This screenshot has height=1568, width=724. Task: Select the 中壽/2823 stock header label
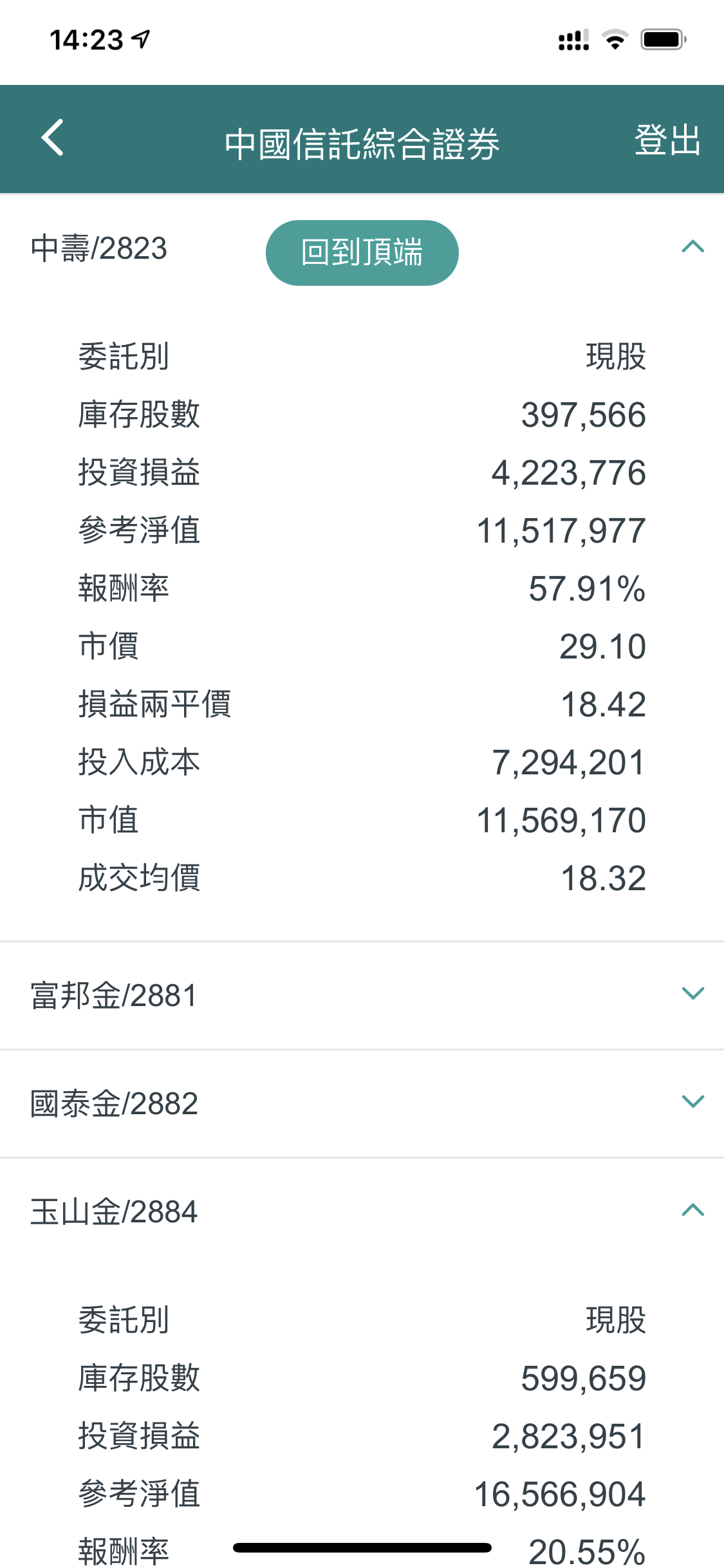pyautogui.click(x=99, y=248)
